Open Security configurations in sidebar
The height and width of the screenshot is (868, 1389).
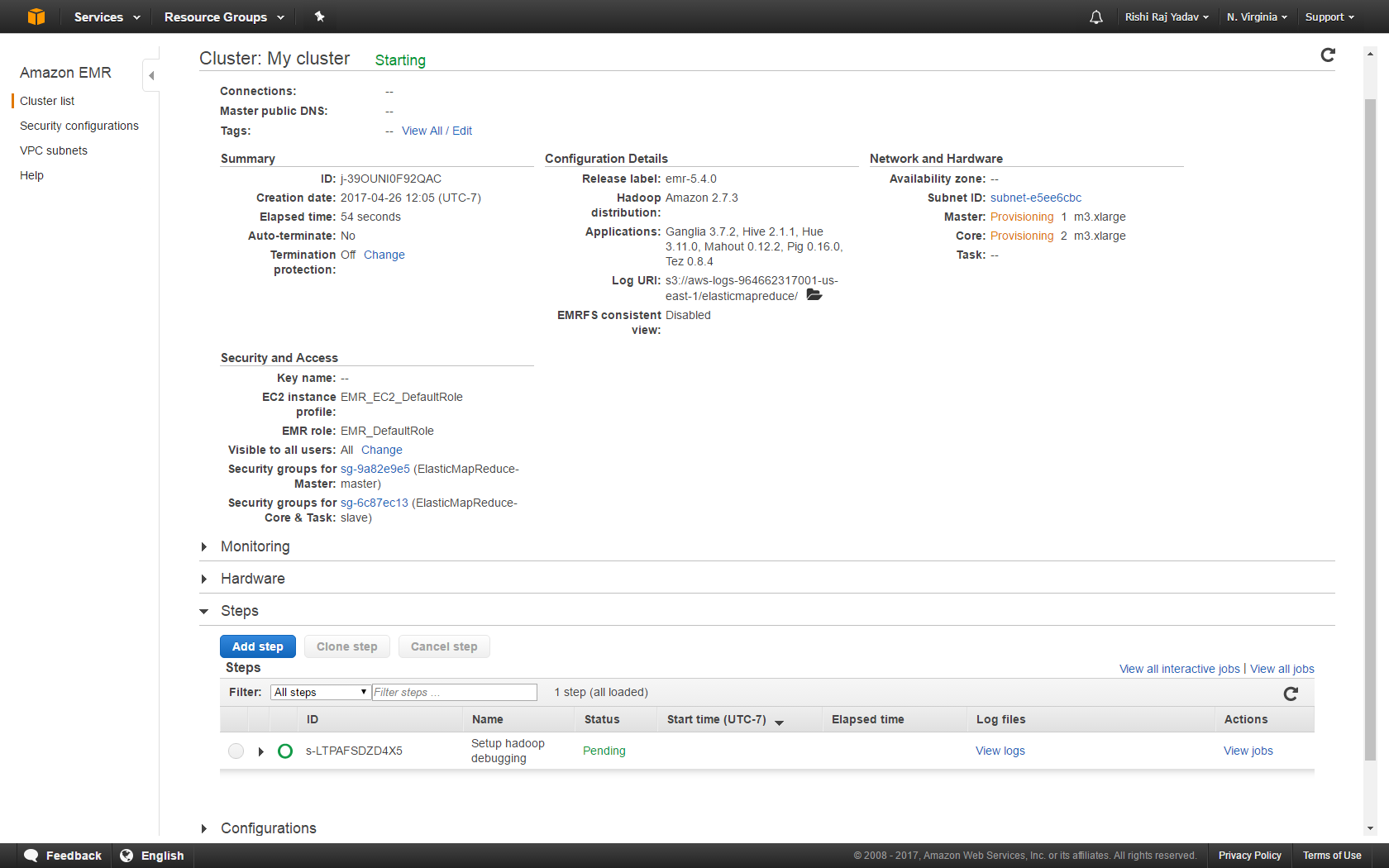tap(79, 126)
